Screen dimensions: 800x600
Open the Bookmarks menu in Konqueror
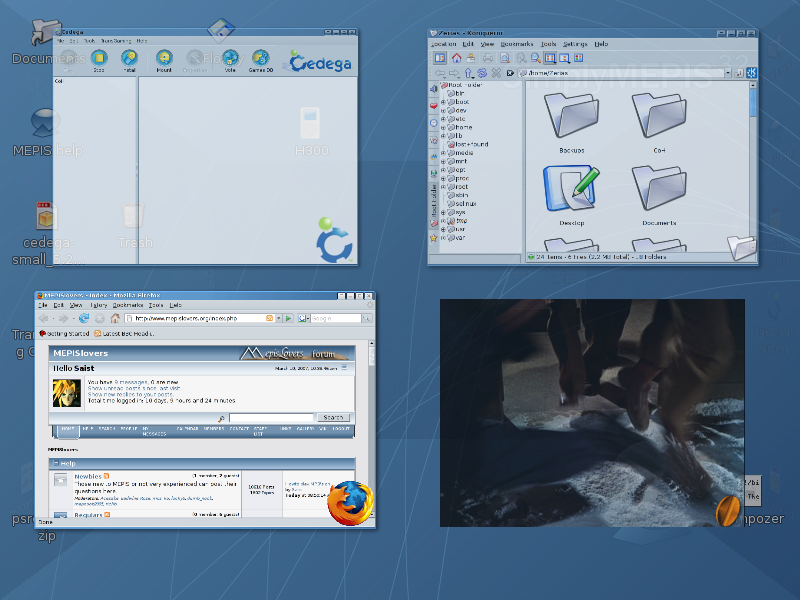[x=517, y=44]
